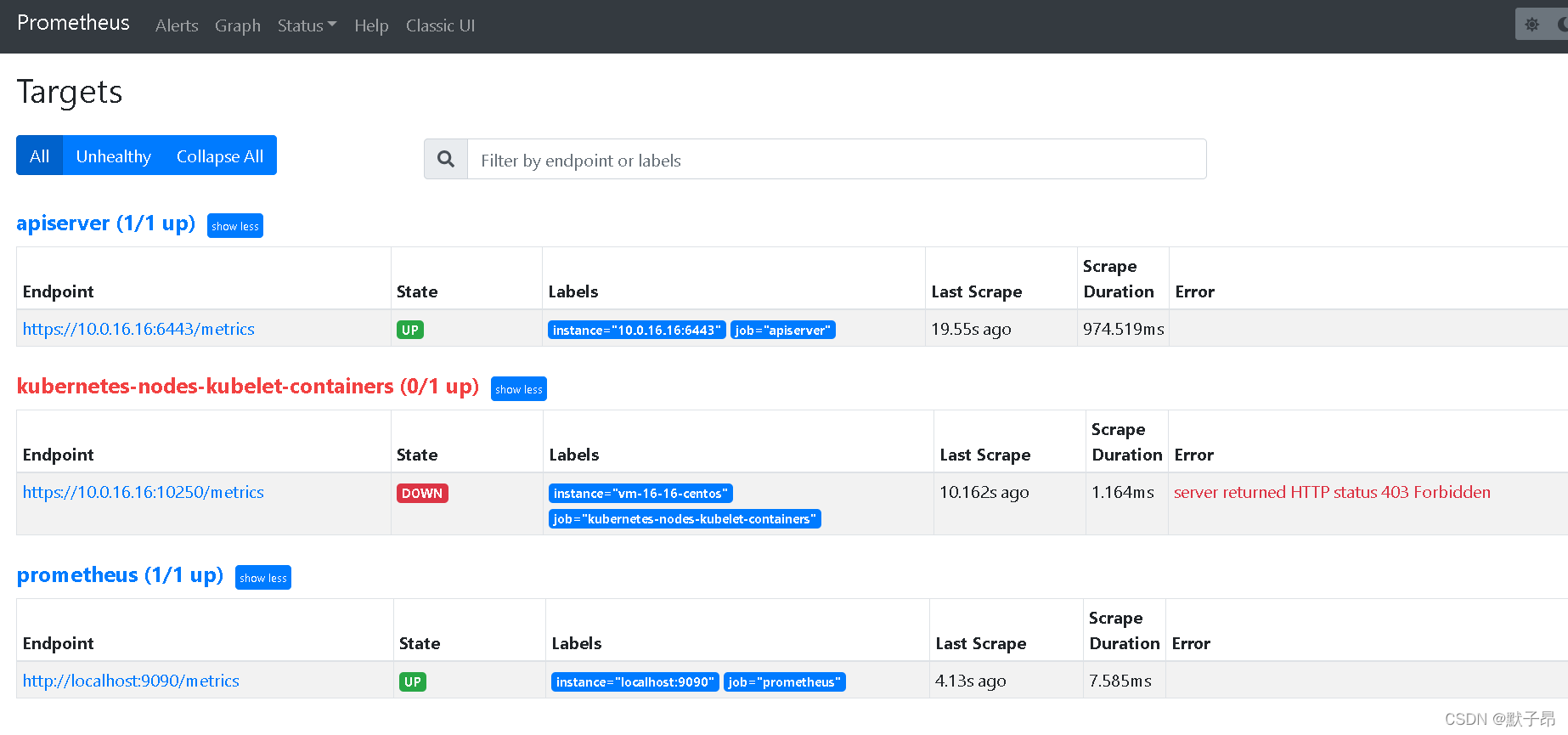This screenshot has height=735, width=1568.
Task: Click Collapse All button
Action: pyautogui.click(x=220, y=155)
